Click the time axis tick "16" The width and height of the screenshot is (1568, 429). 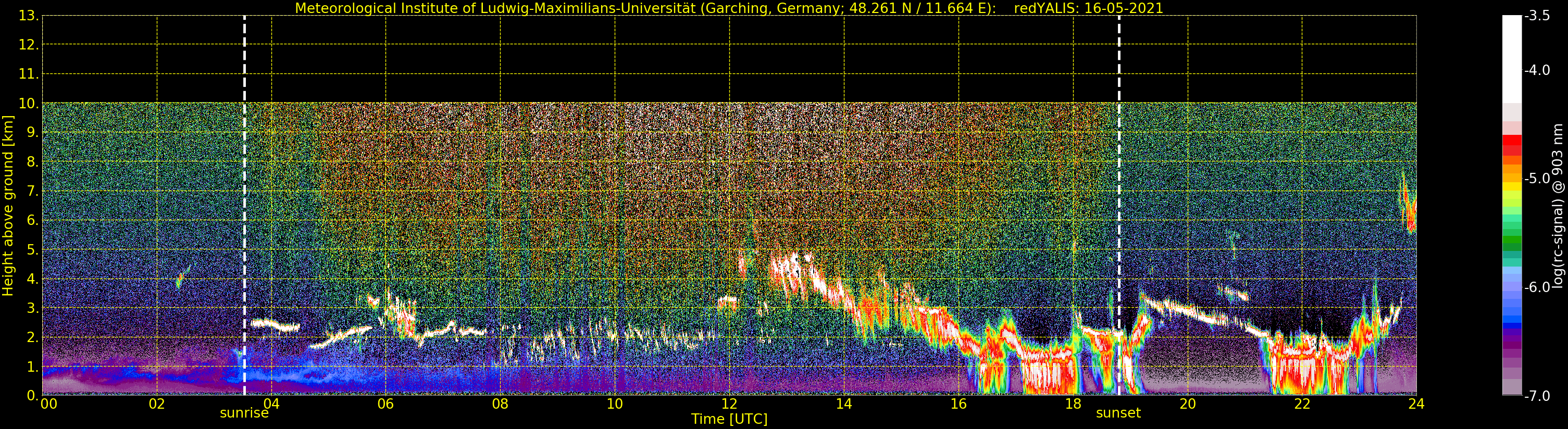tap(958, 404)
